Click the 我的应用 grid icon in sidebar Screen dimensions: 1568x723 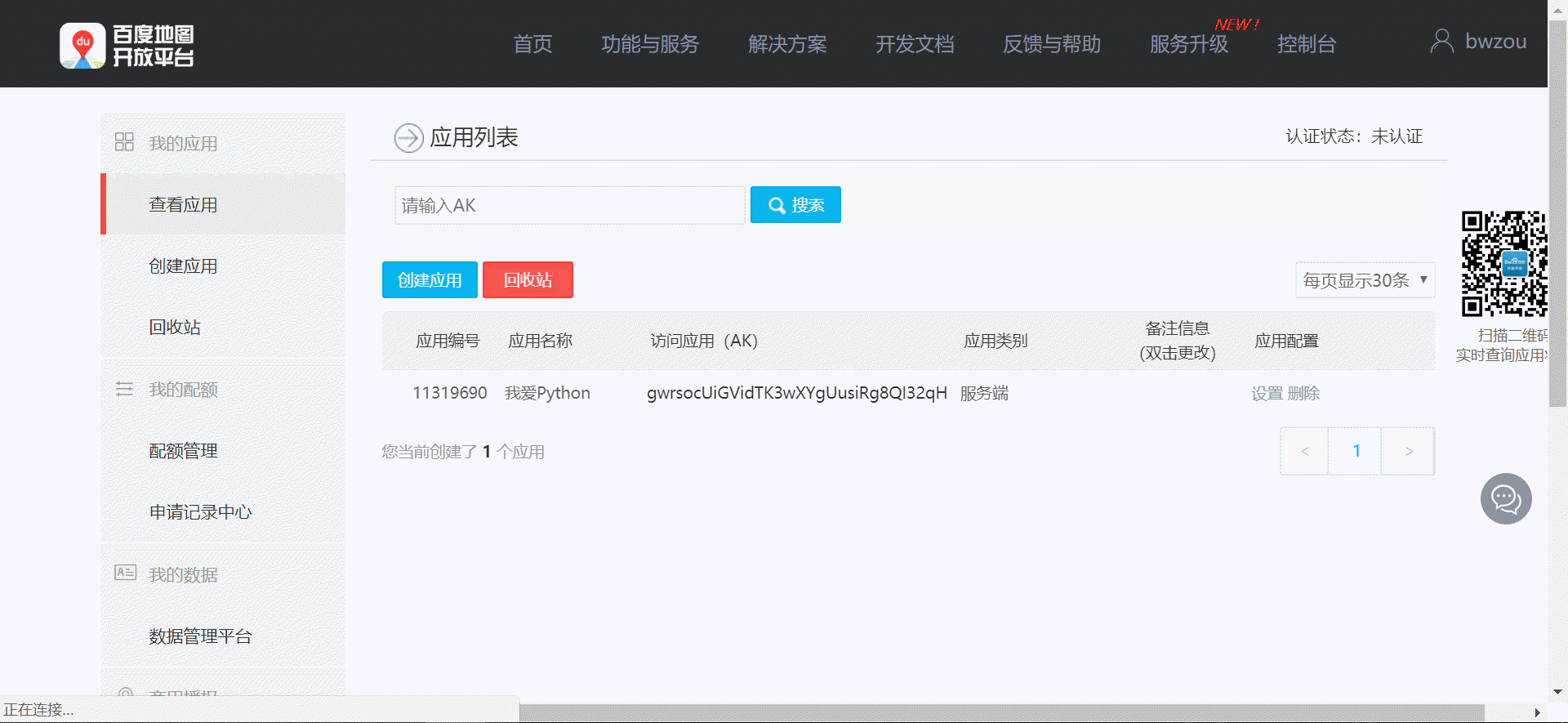pyautogui.click(x=124, y=142)
